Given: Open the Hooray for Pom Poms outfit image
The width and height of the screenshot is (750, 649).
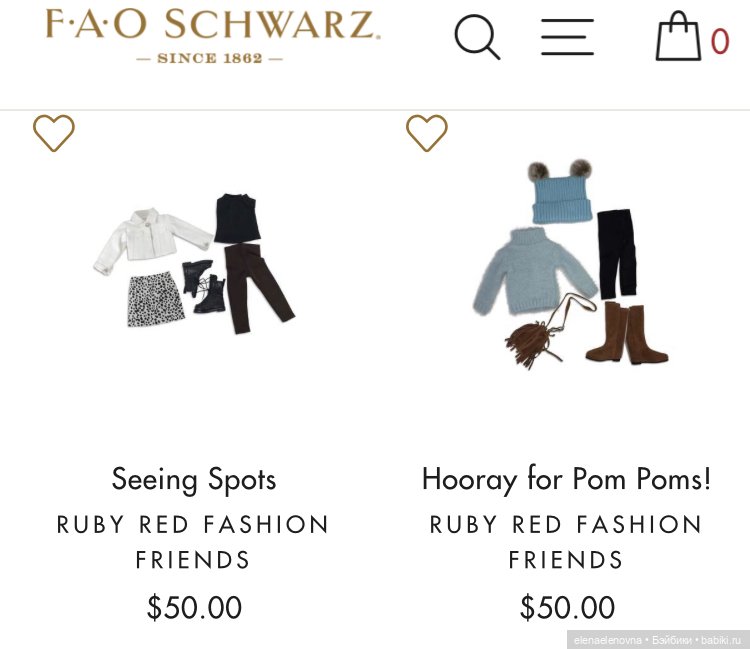Looking at the screenshot, I should pos(566,264).
